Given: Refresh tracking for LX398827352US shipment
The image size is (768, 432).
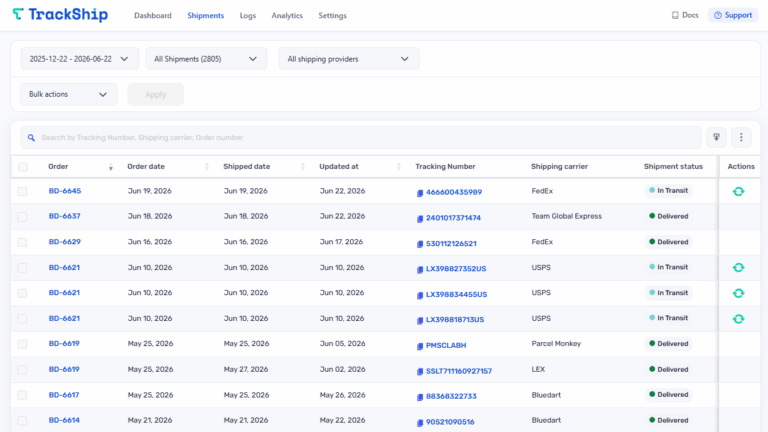Looking at the screenshot, I should pyautogui.click(x=738, y=267).
